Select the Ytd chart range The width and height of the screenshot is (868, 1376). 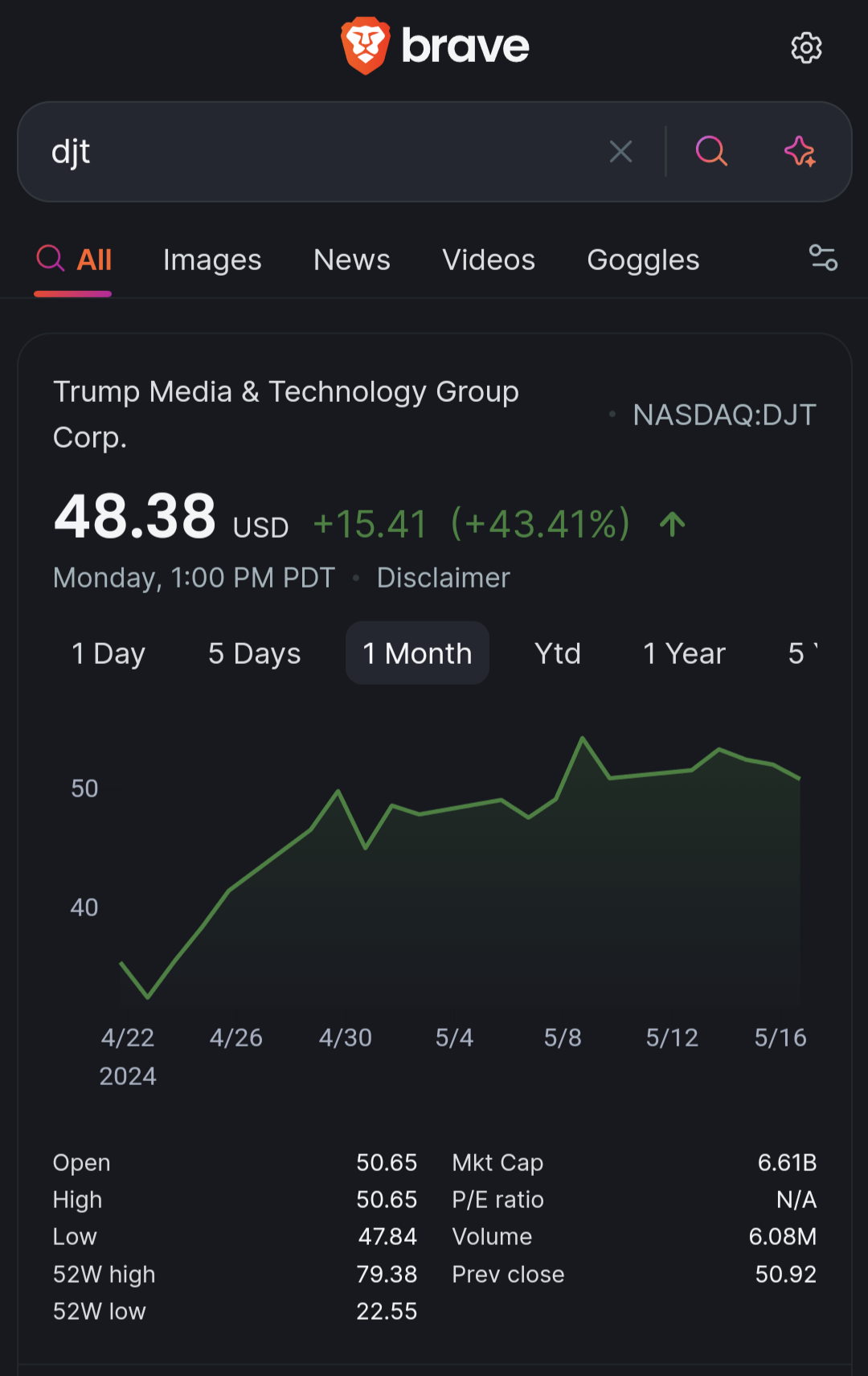pyautogui.click(x=557, y=653)
